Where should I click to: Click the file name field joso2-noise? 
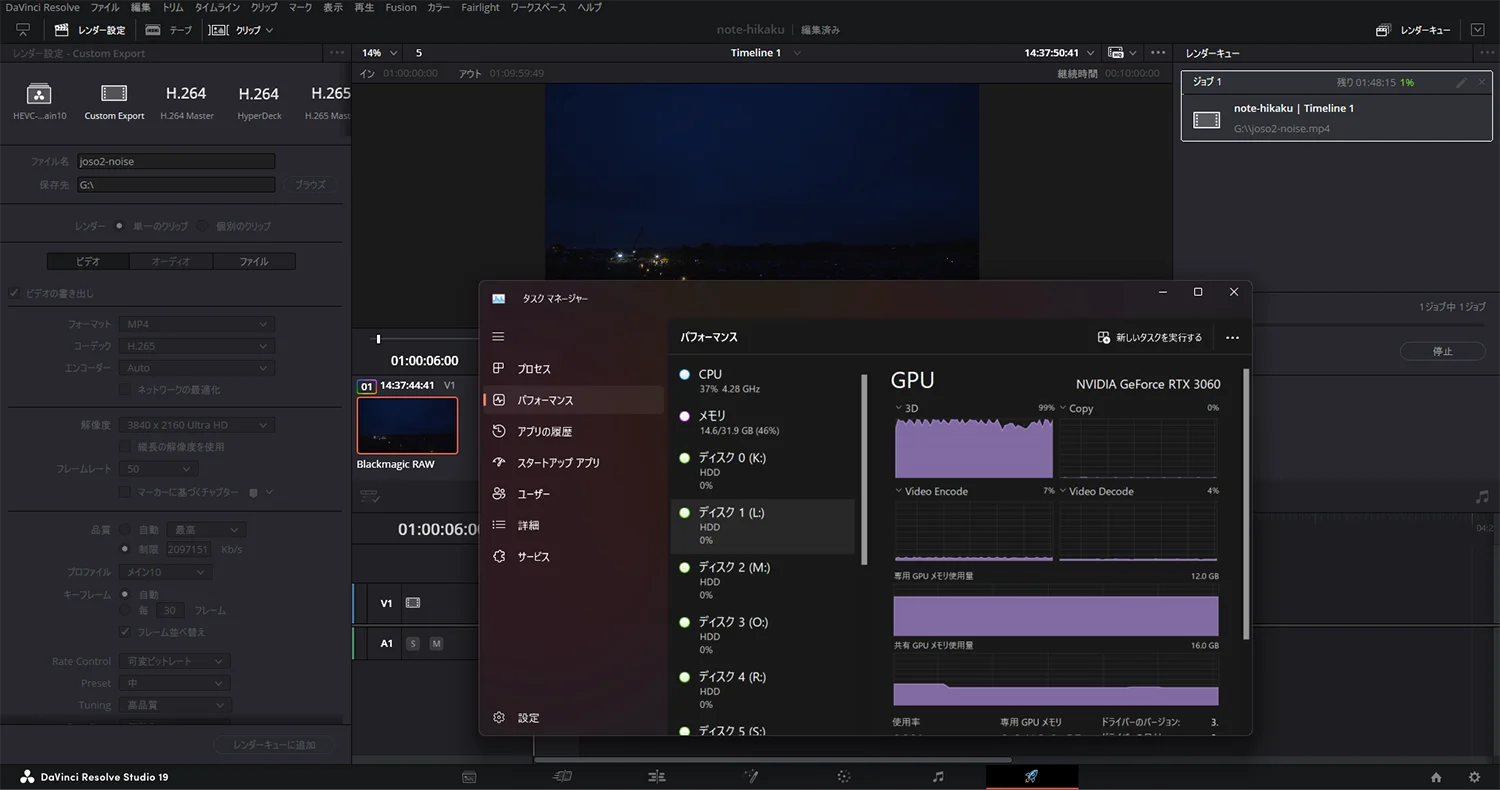(x=176, y=161)
